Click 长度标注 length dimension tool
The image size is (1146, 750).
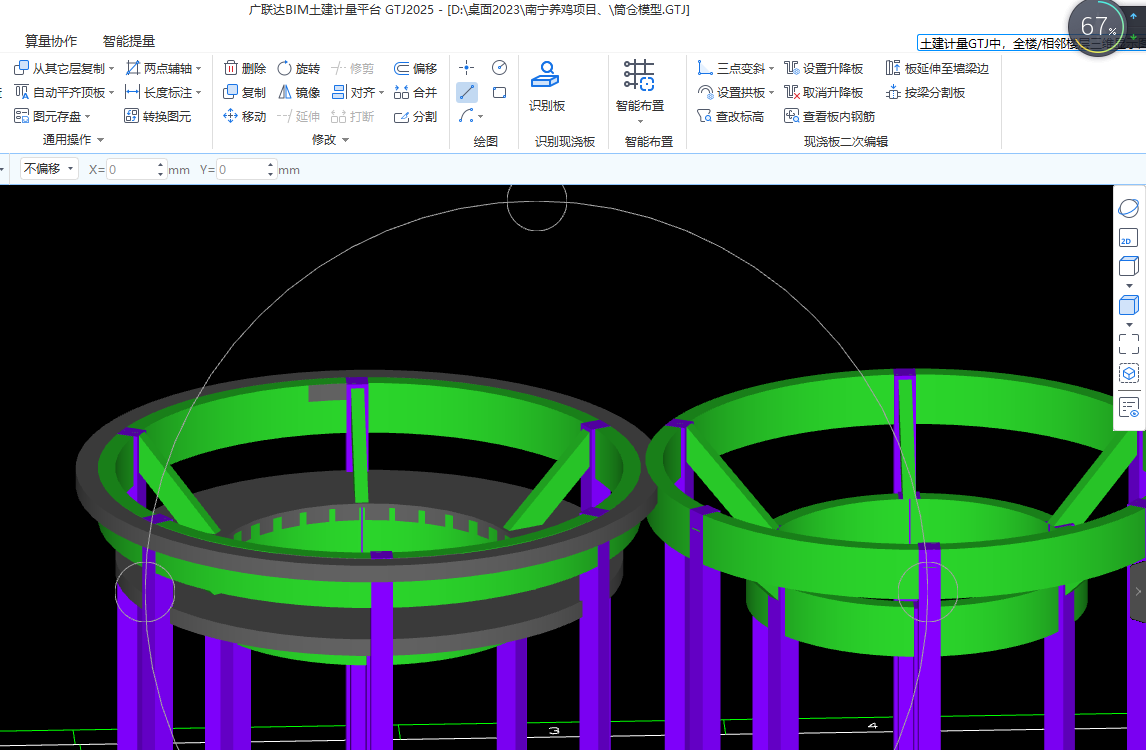pos(159,92)
